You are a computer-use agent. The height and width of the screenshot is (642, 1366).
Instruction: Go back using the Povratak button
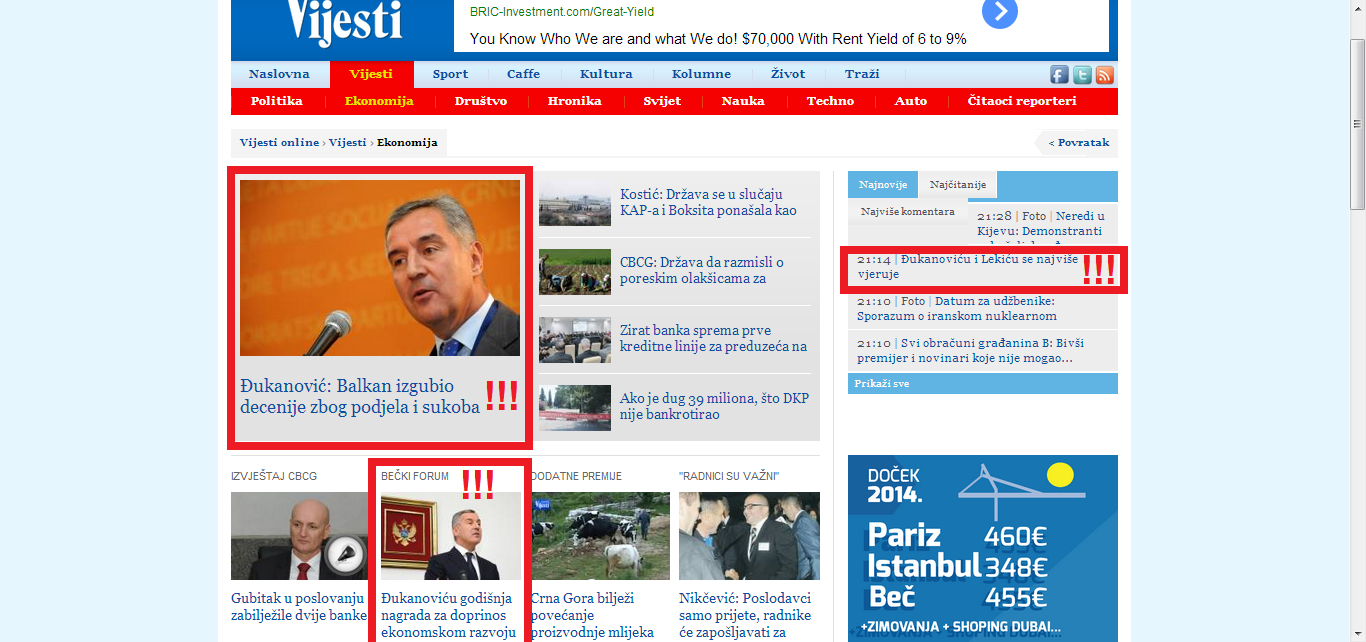tap(1078, 143)
